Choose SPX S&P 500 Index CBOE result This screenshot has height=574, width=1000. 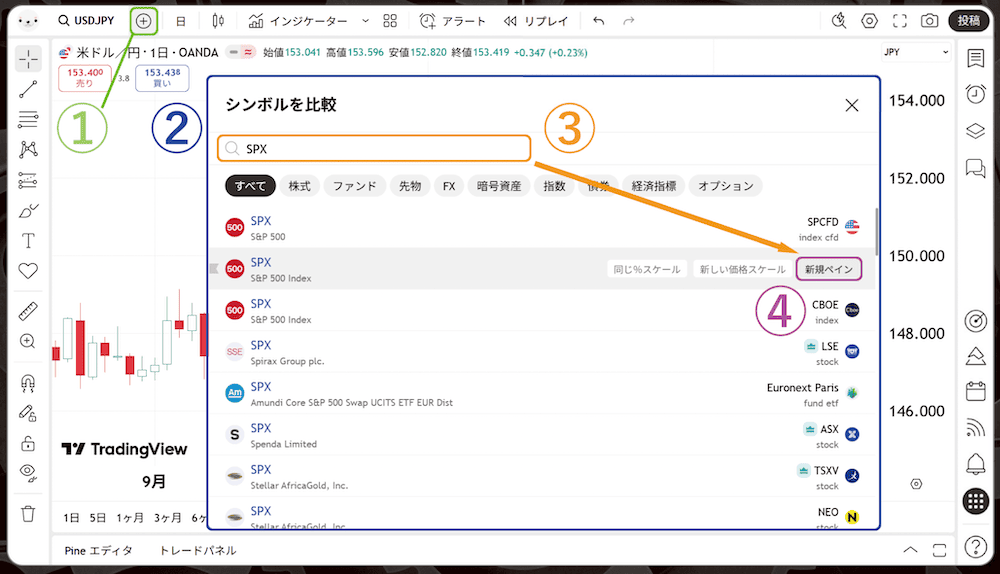pyautogui.click(x=542, y=311)
